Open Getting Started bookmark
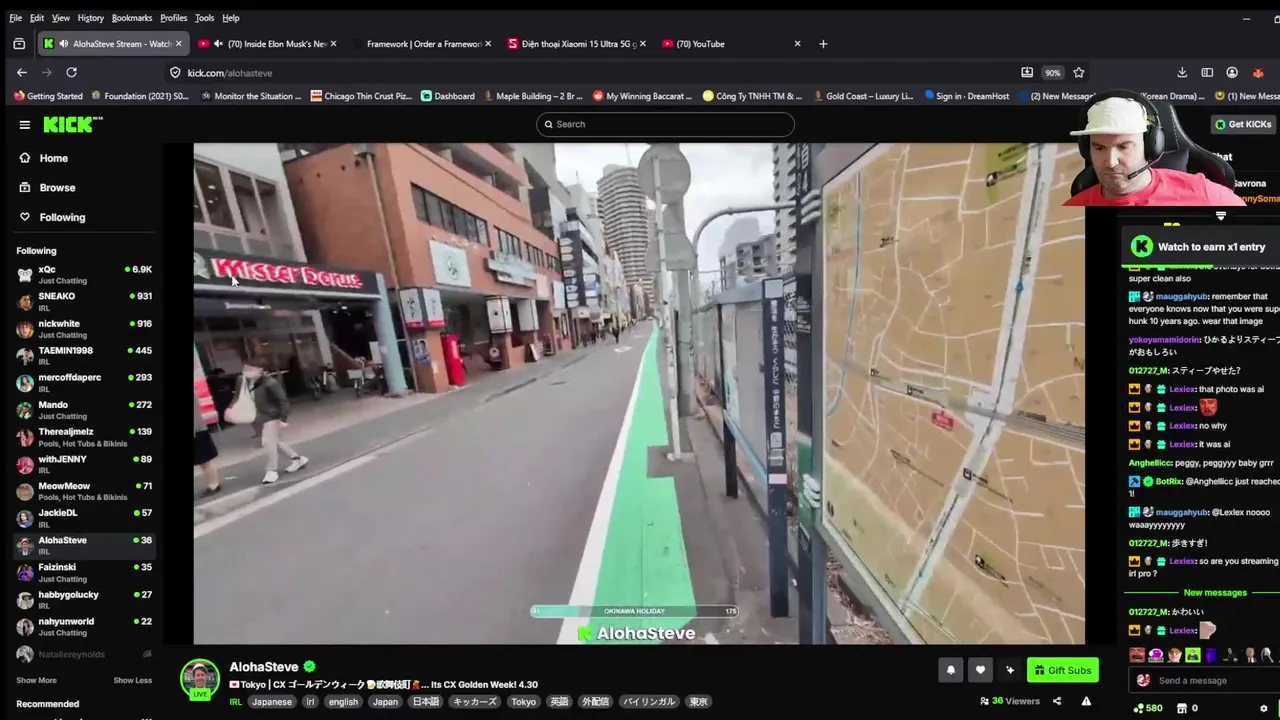The width and height of the screenshot is (1280, 720). click(x=48, y=96)
